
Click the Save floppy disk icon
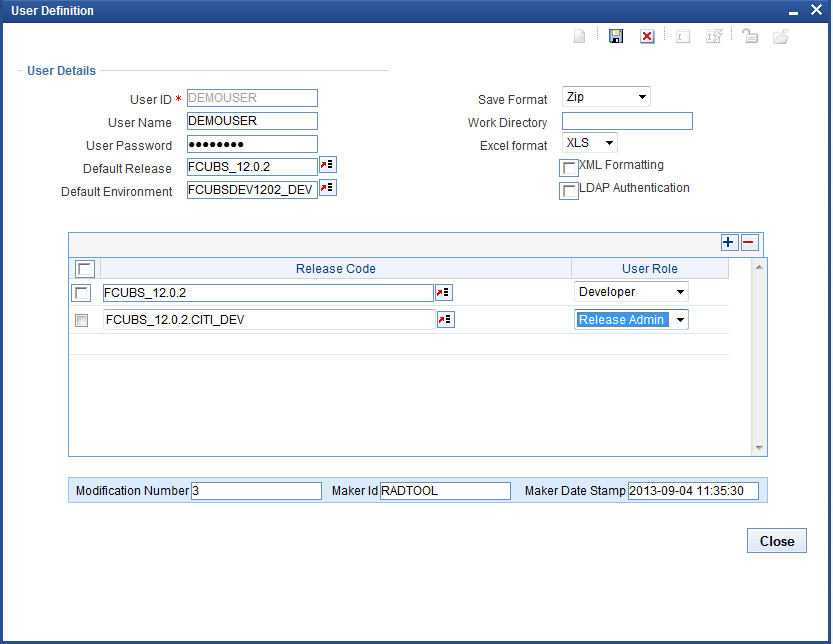click(x=616, y=36)
